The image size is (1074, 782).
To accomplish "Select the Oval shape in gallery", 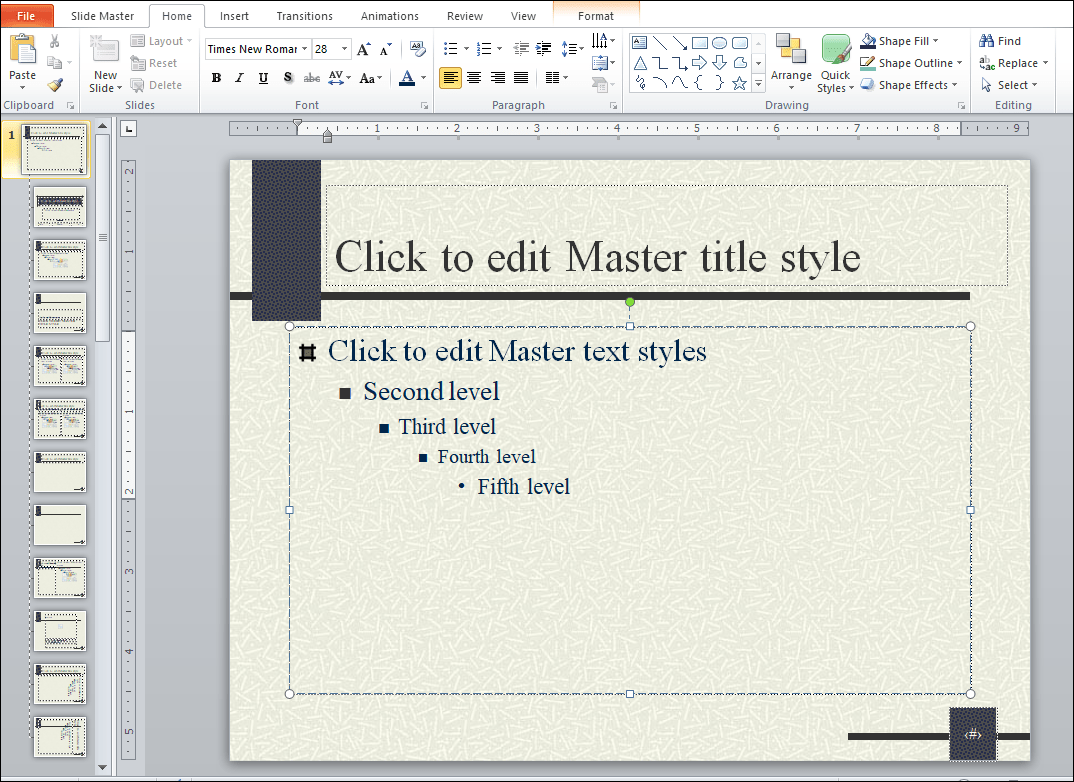I will pos(719,43).
